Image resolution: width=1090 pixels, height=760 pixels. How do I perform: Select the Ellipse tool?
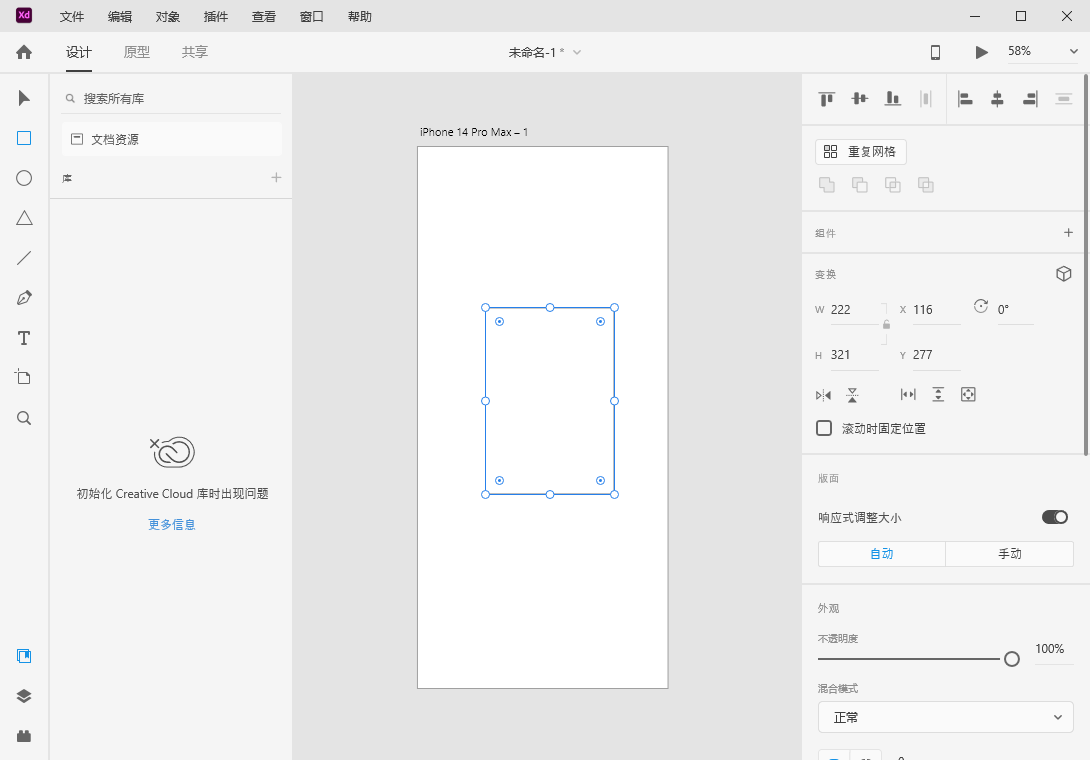24,178
